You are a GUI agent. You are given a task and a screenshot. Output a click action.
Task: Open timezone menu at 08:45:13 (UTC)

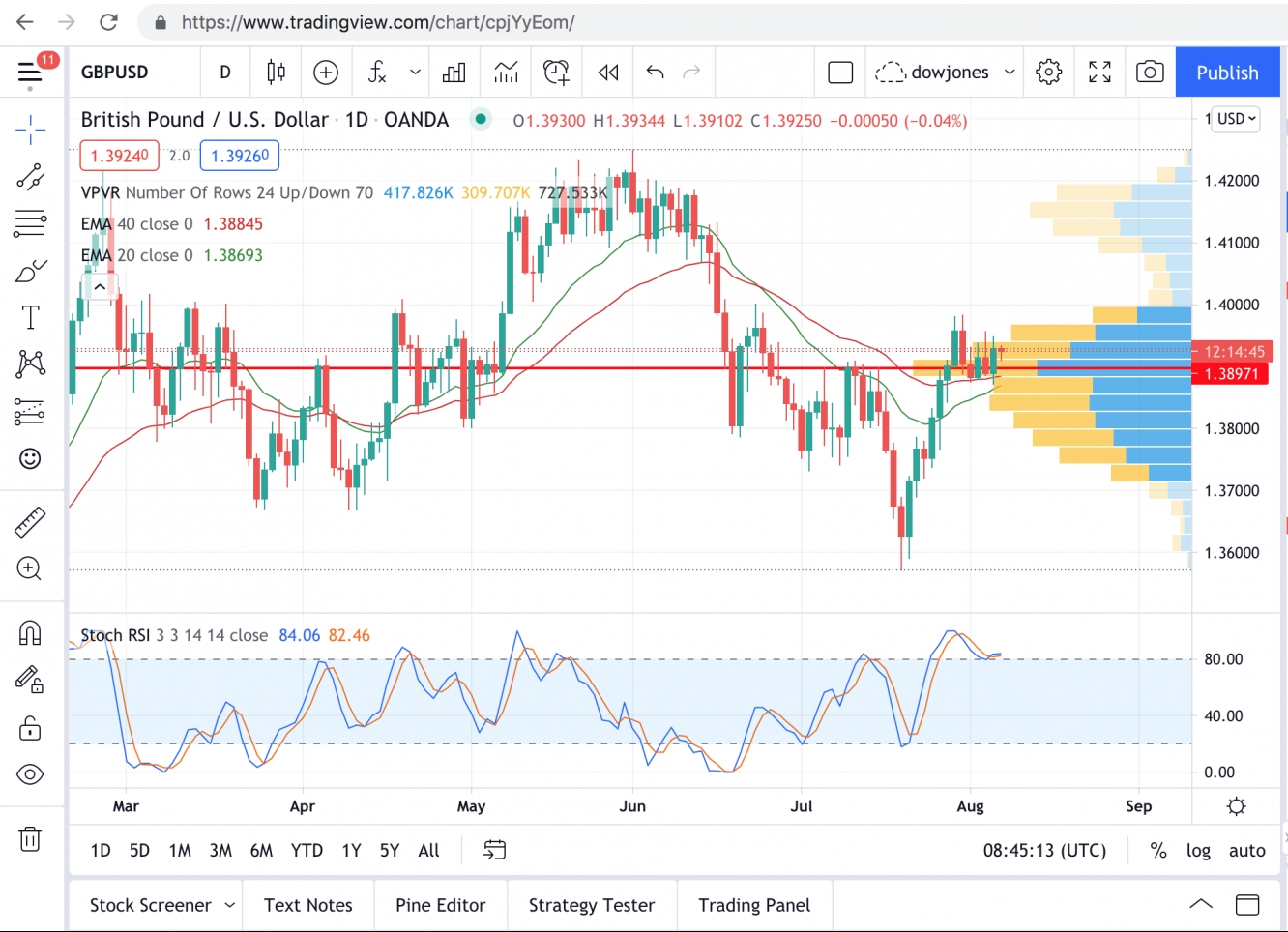tap(1044, 851)
